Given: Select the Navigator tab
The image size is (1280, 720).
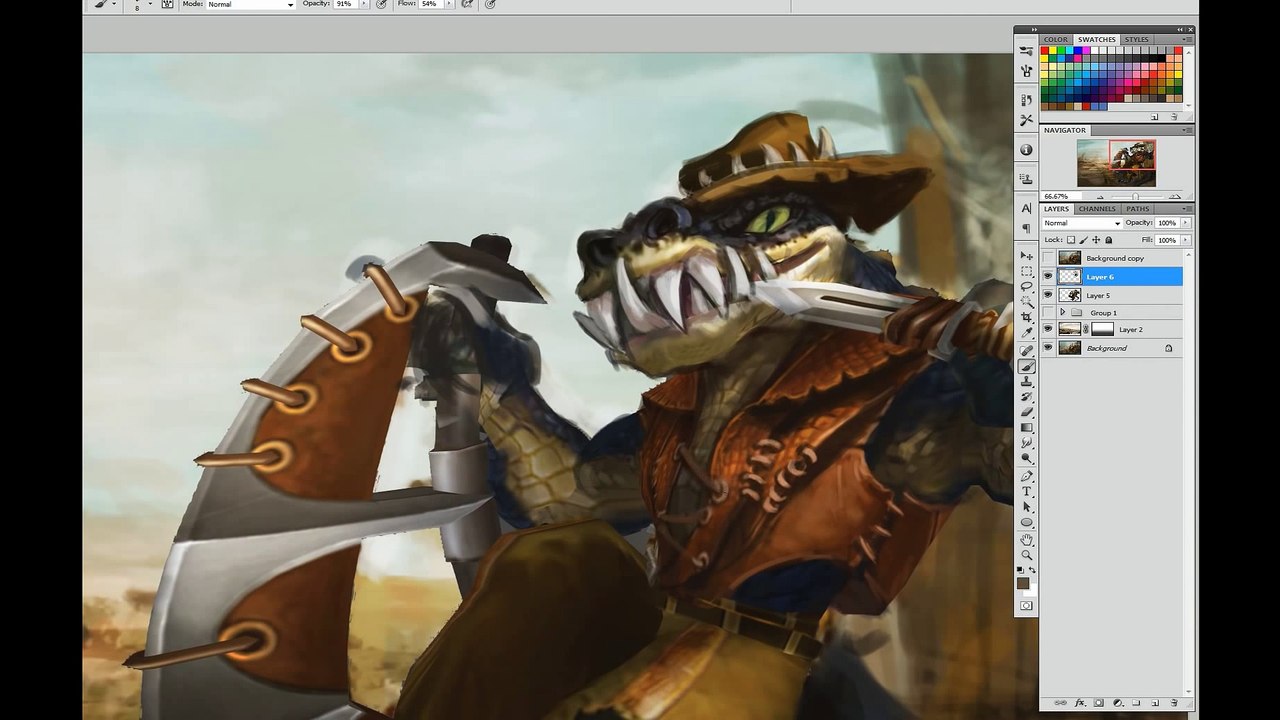Looking at the screenshot, I should [1064, 130].
